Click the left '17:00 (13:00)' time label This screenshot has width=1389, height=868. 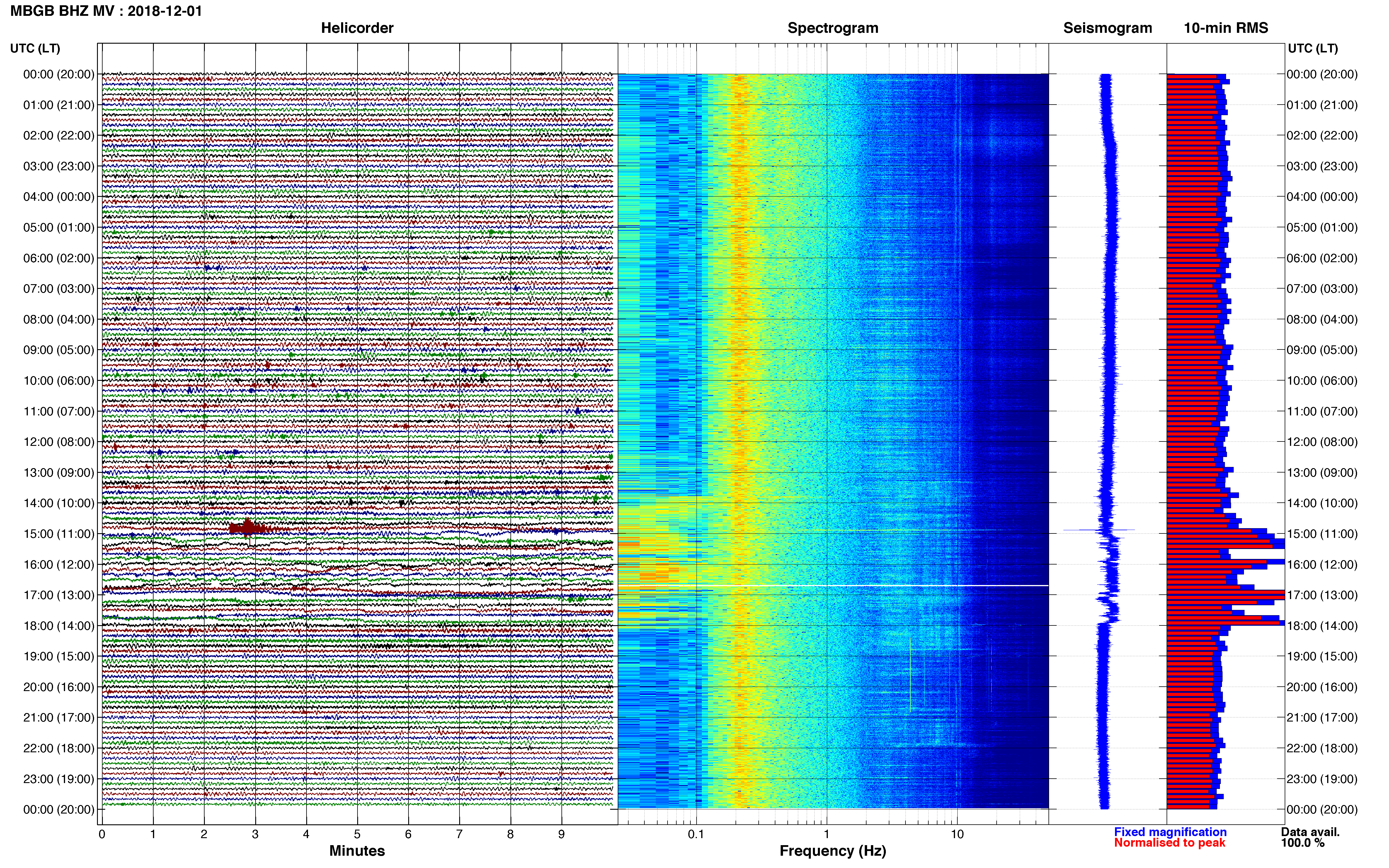(x=59, y=595)
